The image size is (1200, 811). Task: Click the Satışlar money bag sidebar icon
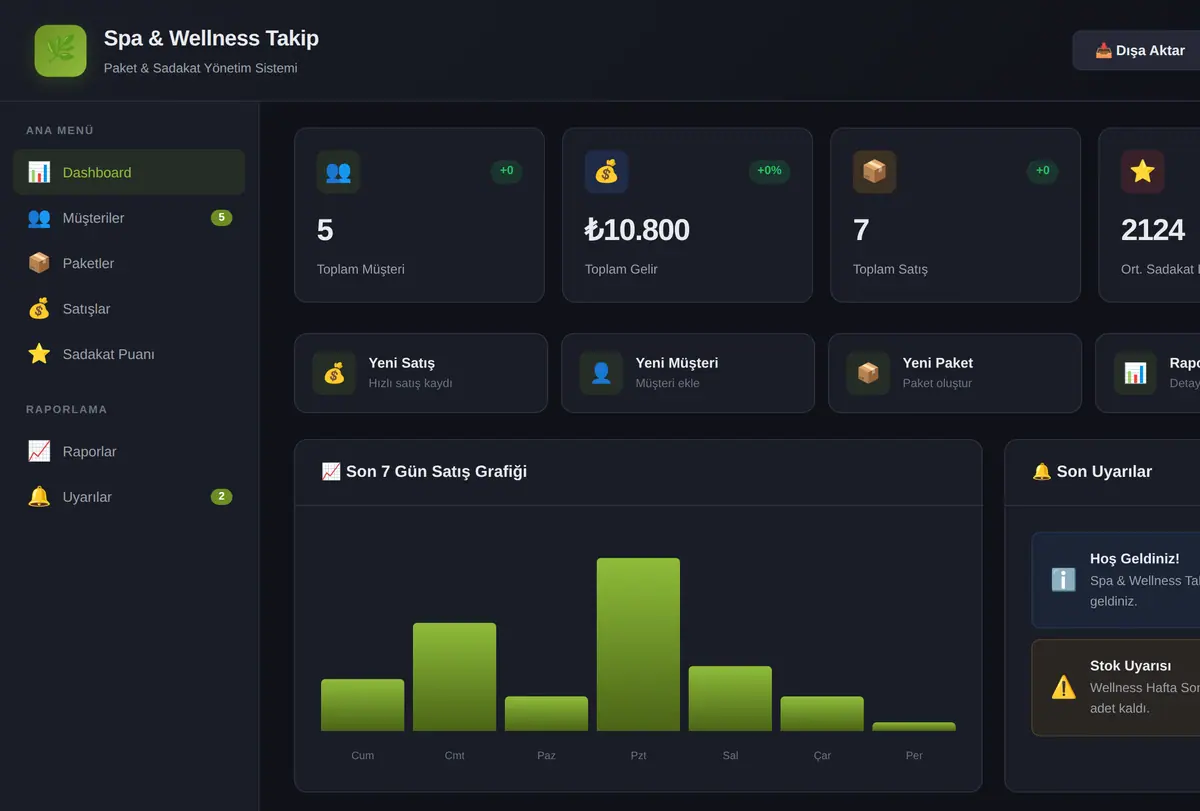(x=39, y=309)
